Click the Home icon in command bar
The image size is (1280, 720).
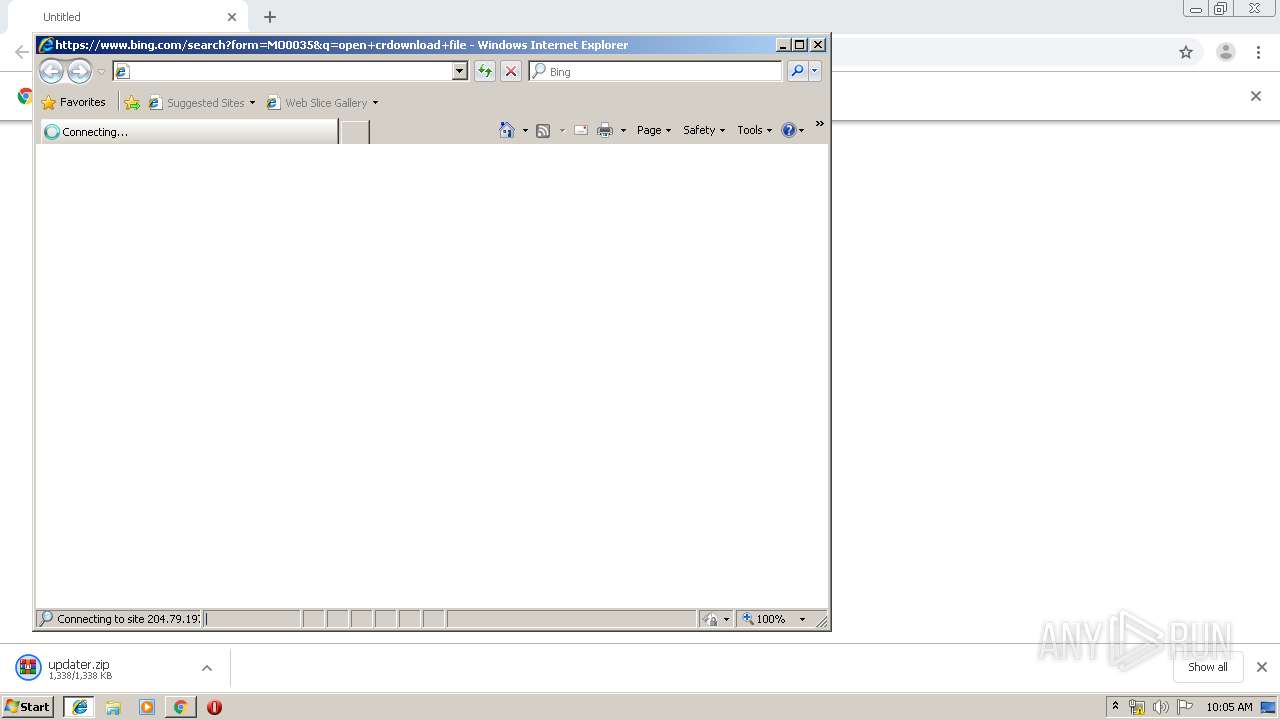(507, 130)
